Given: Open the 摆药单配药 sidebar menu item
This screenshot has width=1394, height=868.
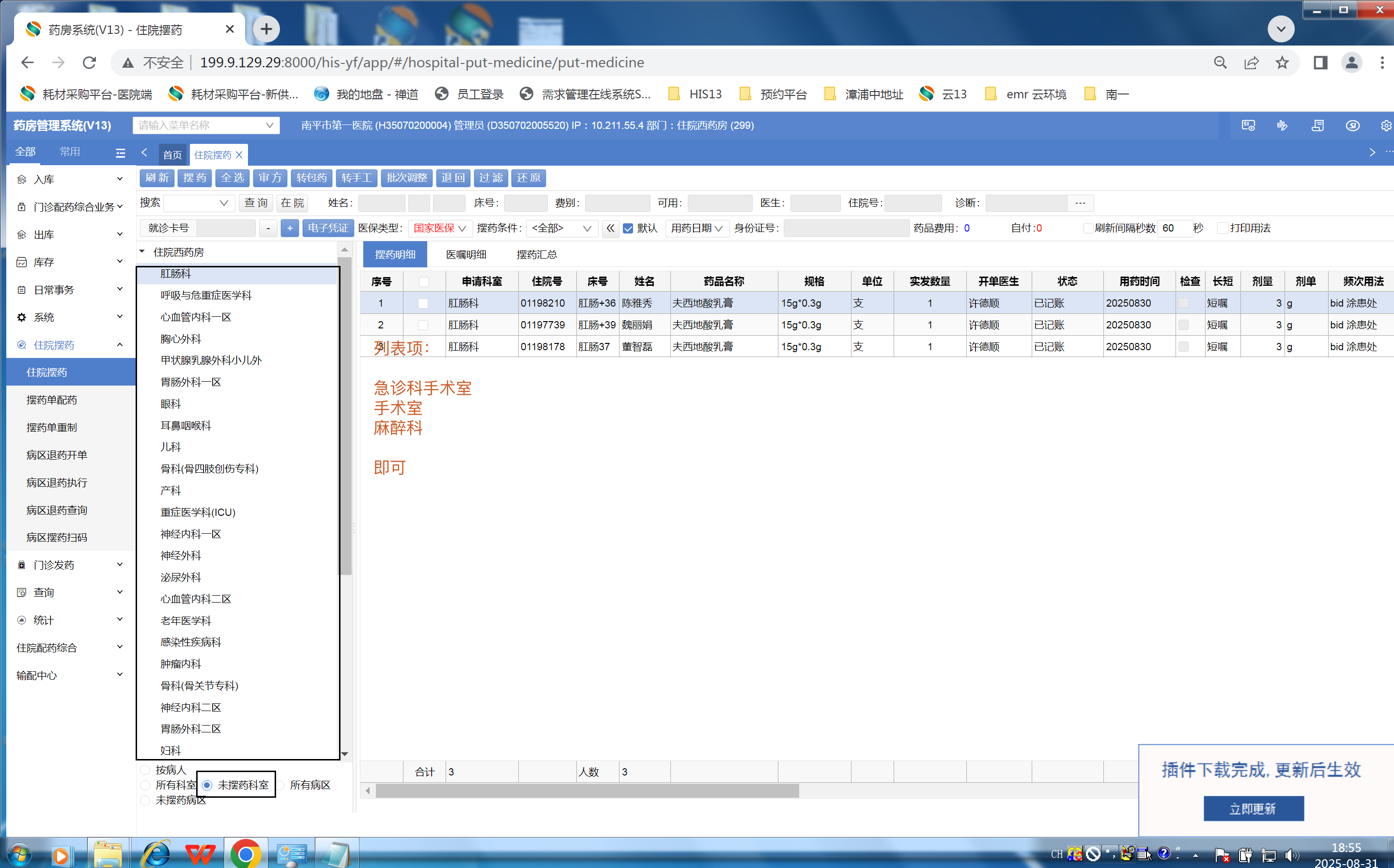Looking at the screenshot, I should coord(52,400).
